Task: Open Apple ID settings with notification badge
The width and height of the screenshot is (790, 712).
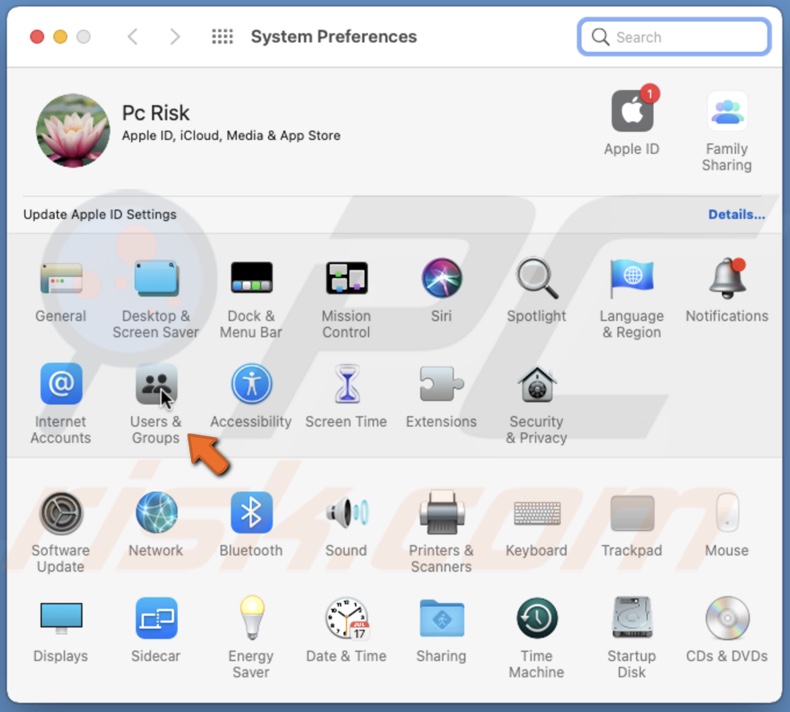Action: point(632,112)
